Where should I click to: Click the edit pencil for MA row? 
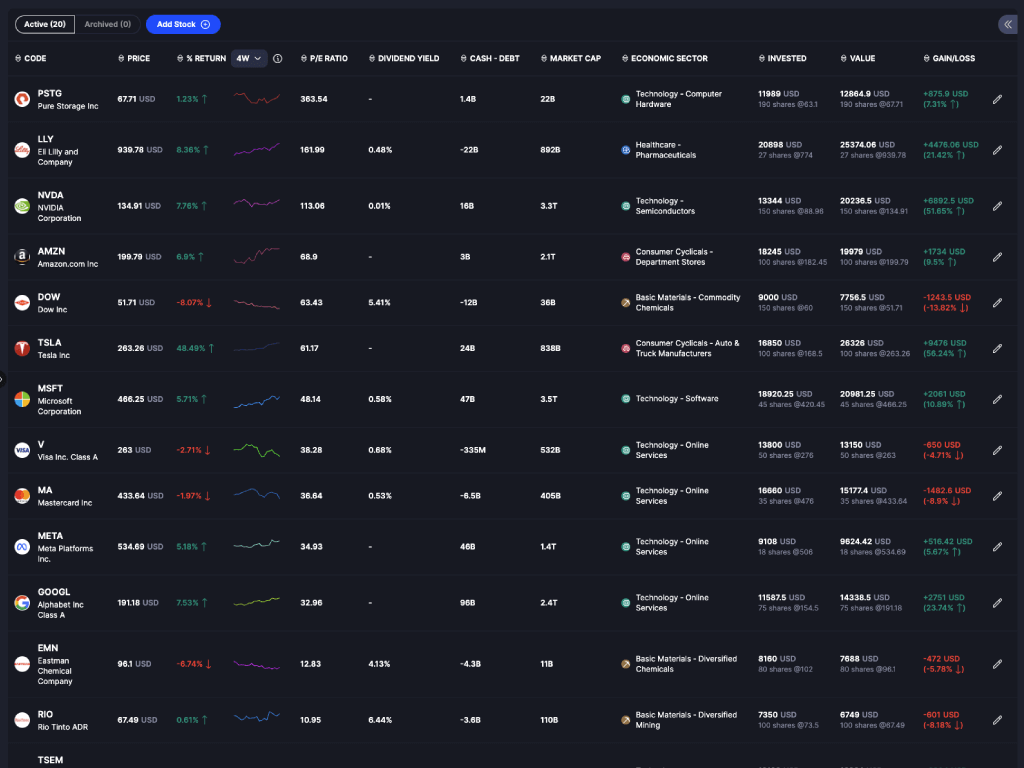(997, 496)
